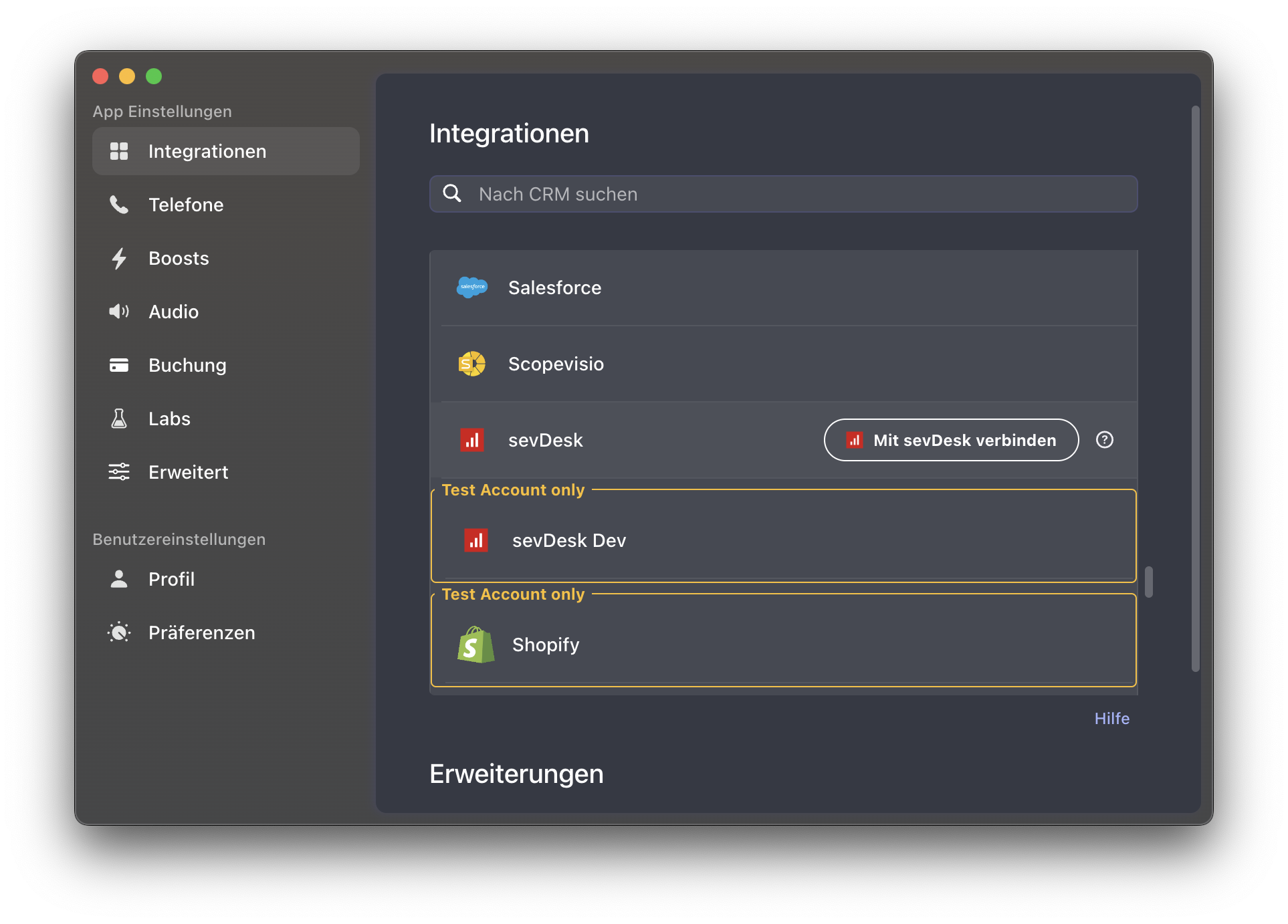This screenshot has width=1288, height=924.
Task: Click the Scopevisio yellow logo icon
Action: click(472, 364)
